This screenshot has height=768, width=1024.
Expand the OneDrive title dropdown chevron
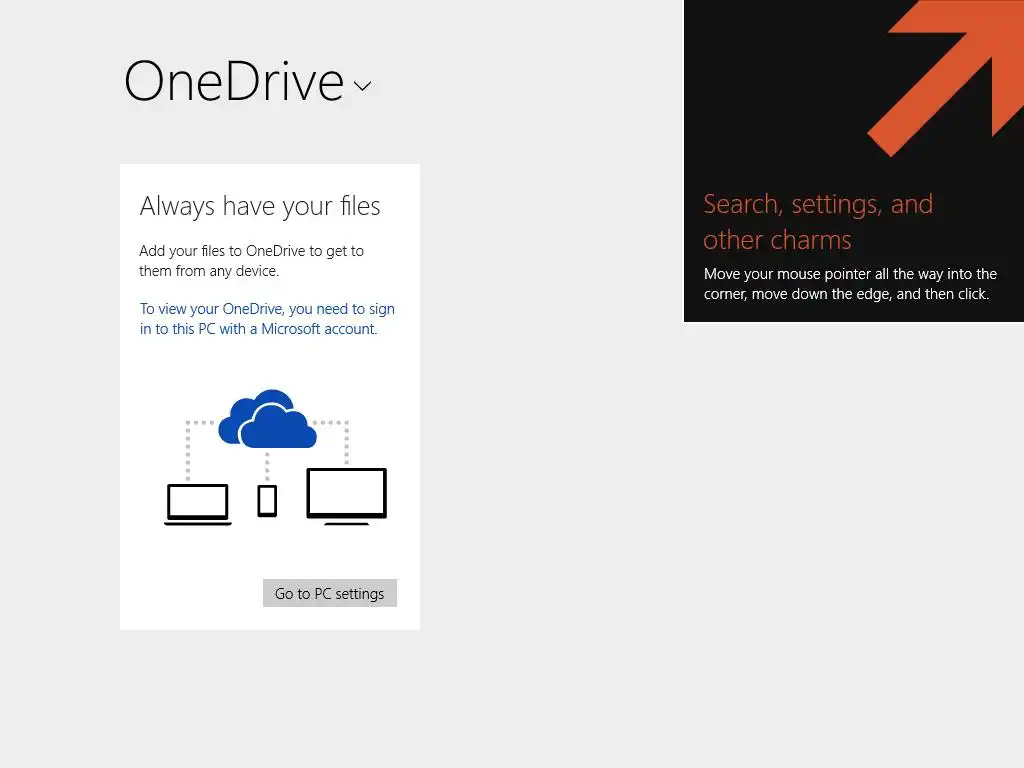coord(362,86)
